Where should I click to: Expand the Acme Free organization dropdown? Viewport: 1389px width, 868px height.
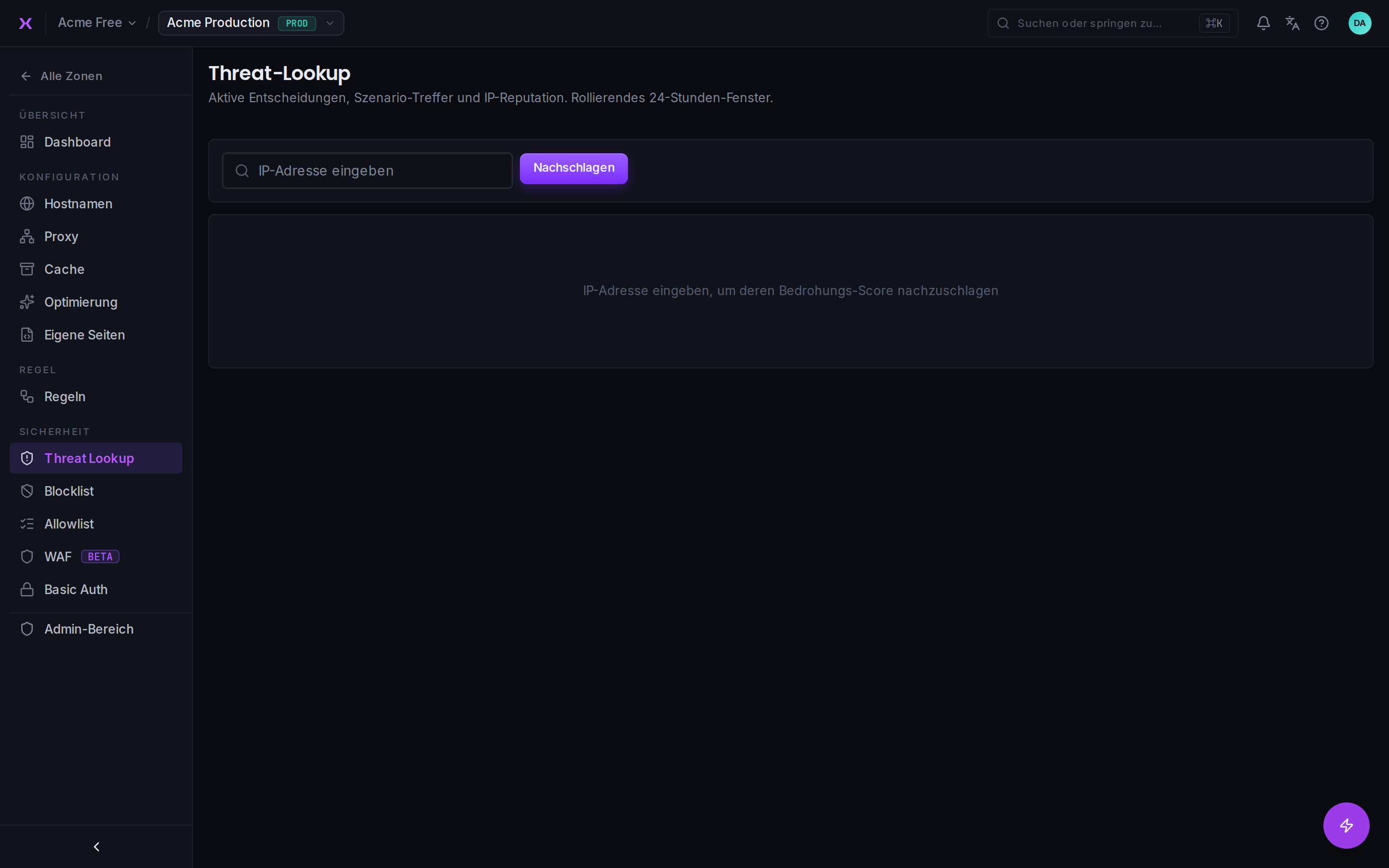coord(96,23)
